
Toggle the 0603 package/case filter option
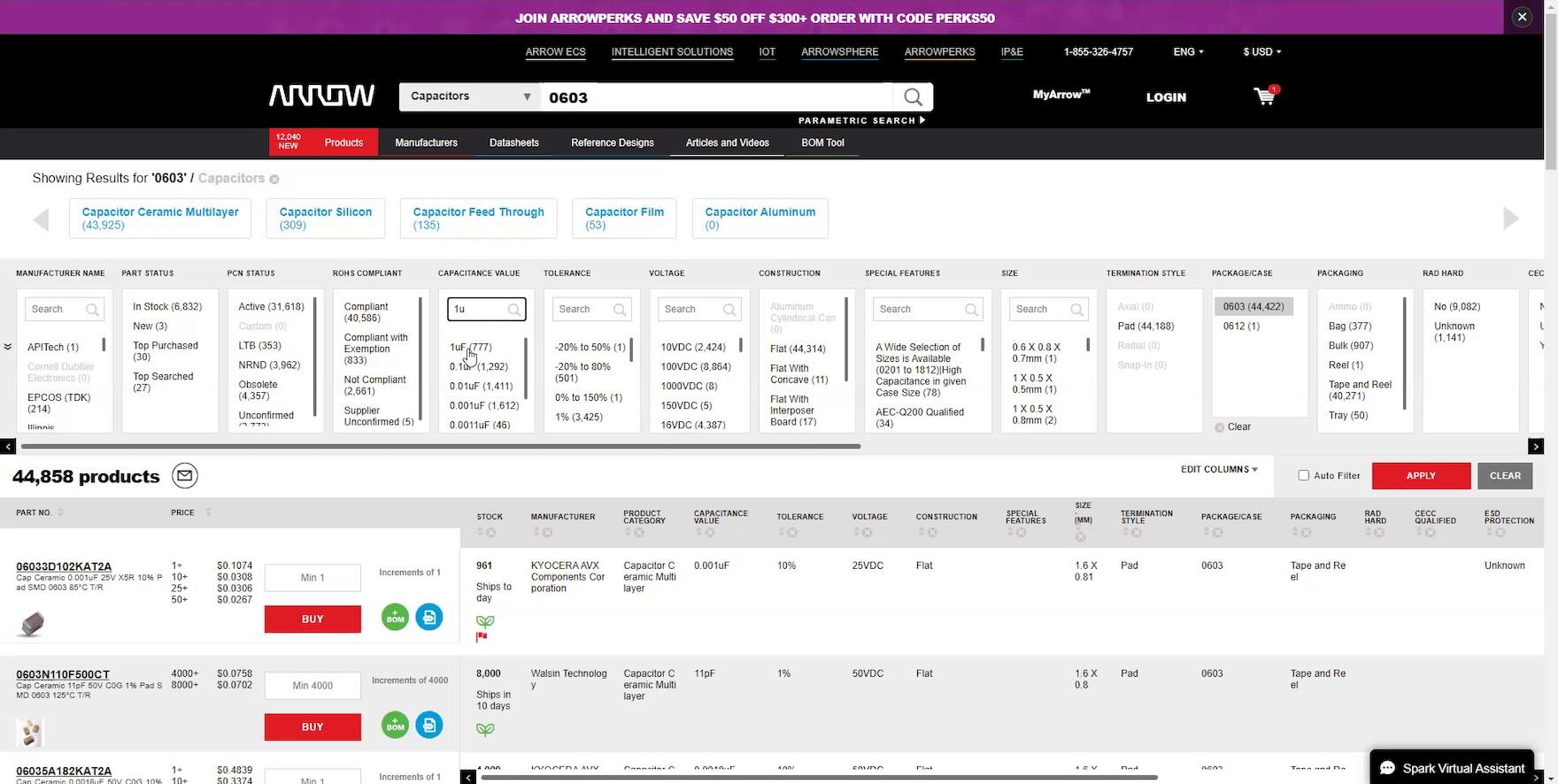[1253, 306]
